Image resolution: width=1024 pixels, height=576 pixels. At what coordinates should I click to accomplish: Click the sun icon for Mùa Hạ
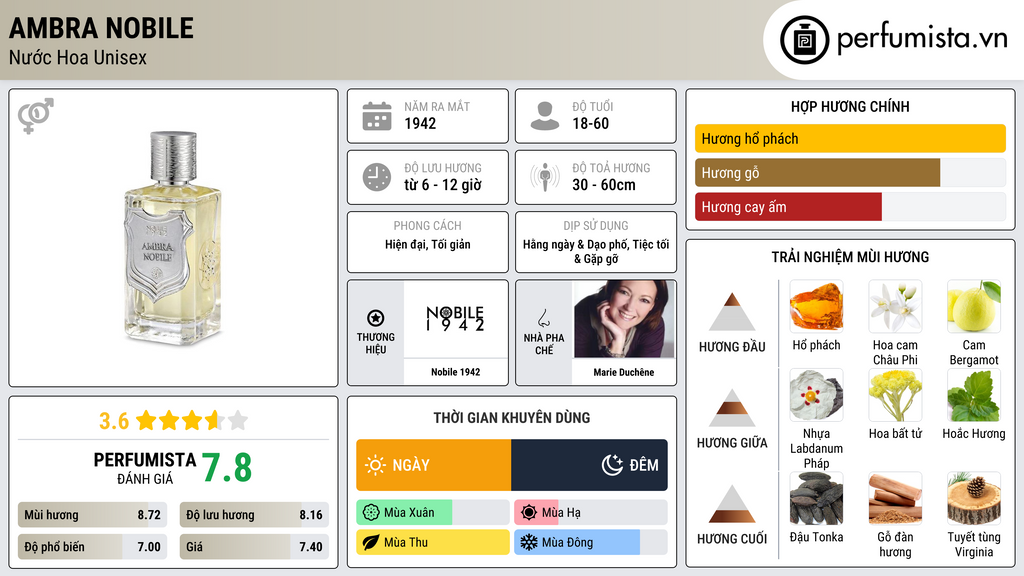click(x=529, y=513)
